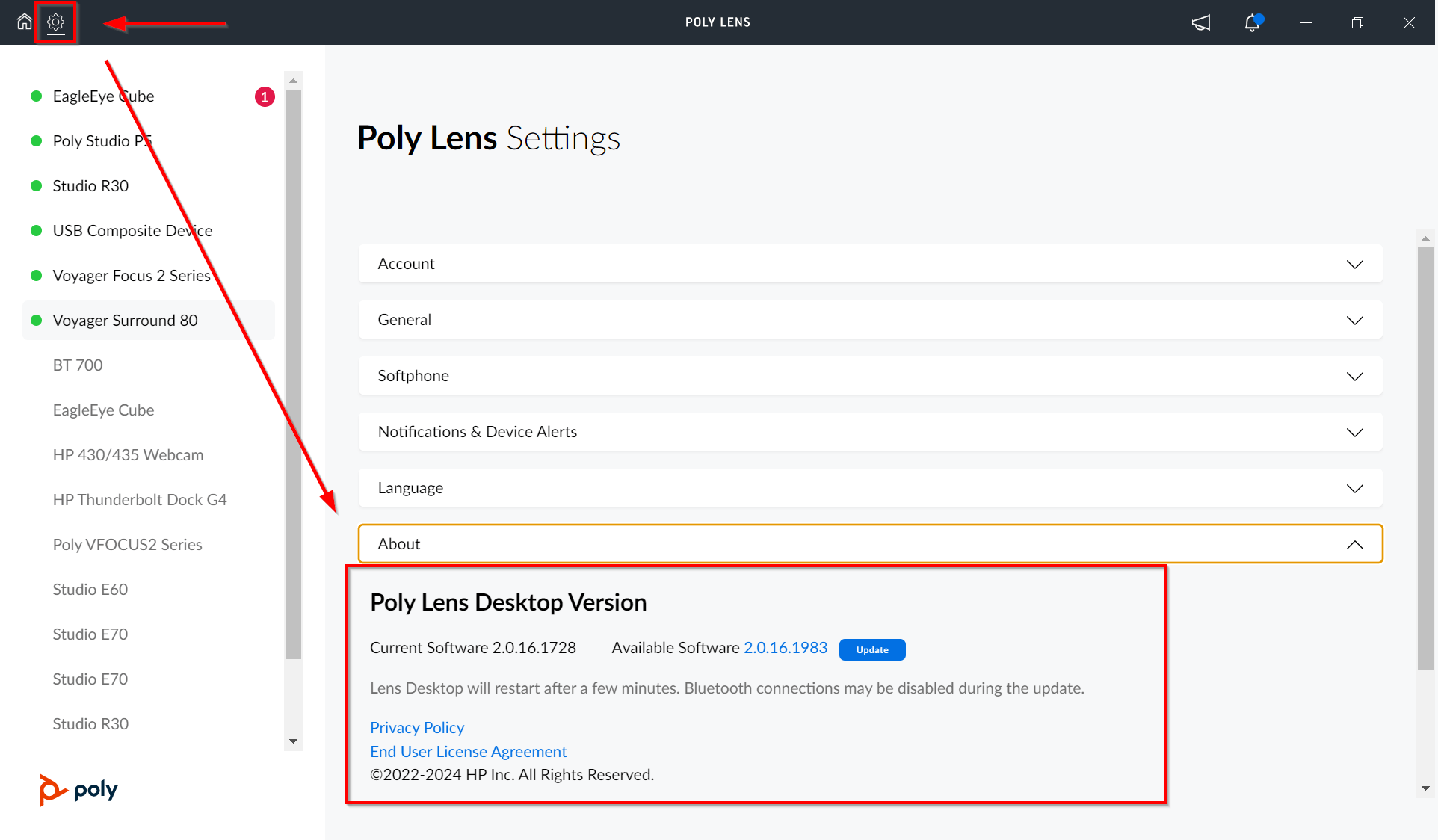Click the Update button
The height and width of the screenshot is (840, 1438).
(x=871, y=649)
